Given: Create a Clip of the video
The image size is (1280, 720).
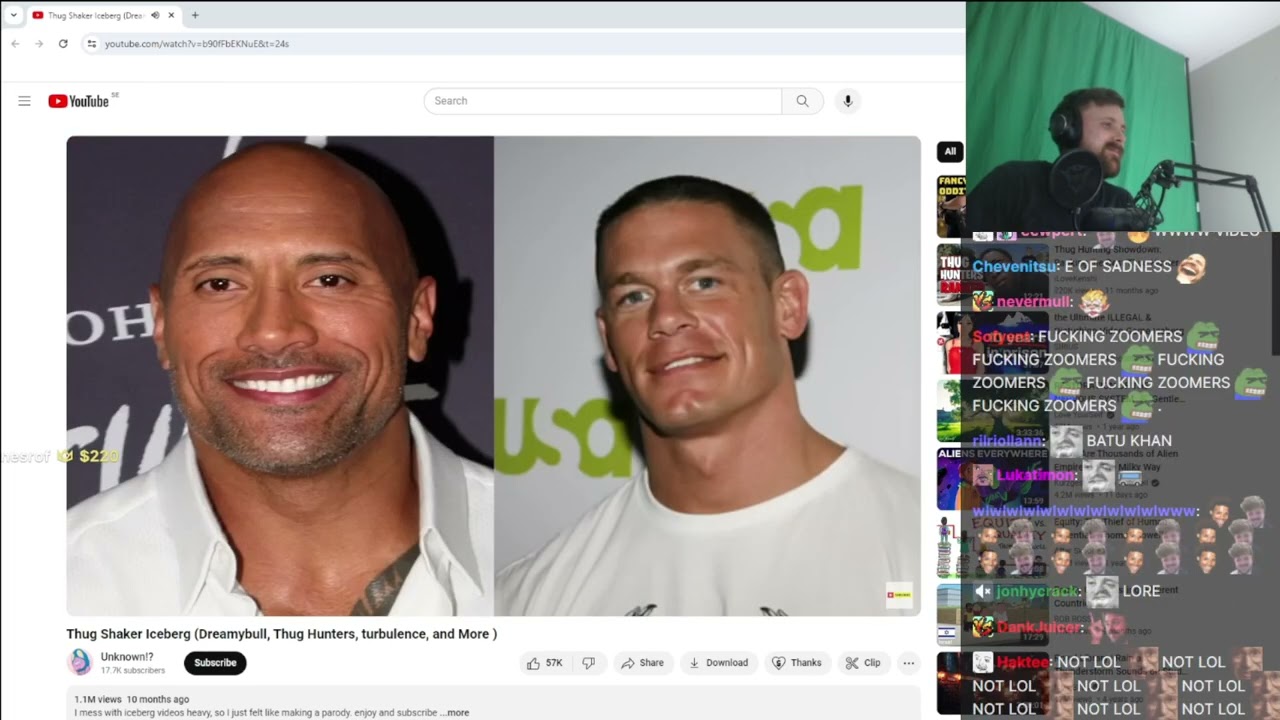Looking at the screenshot, I should tap(862, 663).
